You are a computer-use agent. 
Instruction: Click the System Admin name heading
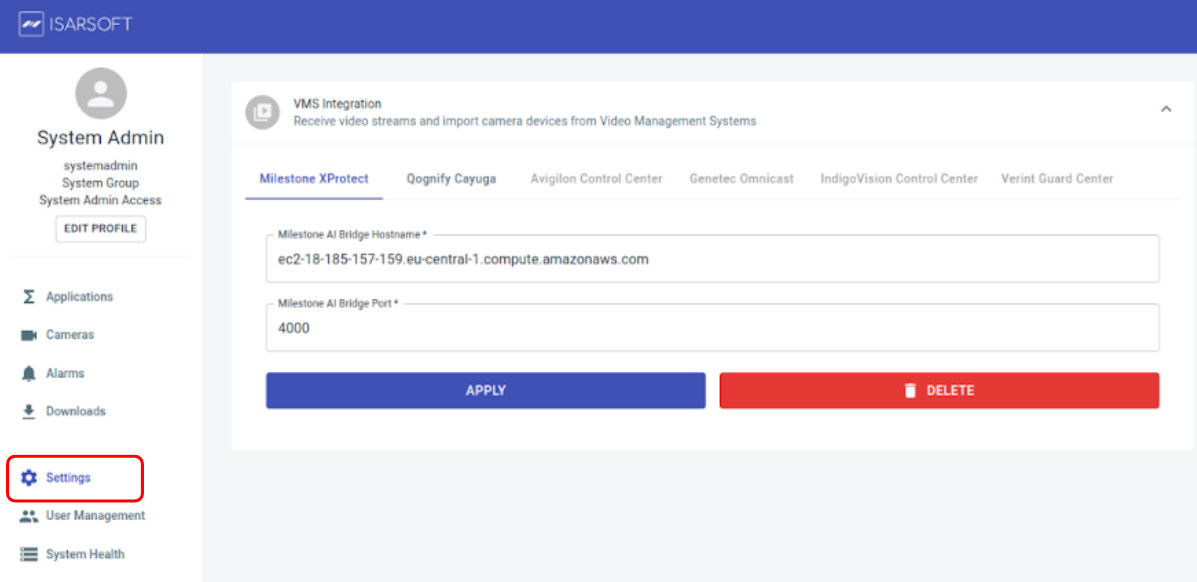[101, 138]
